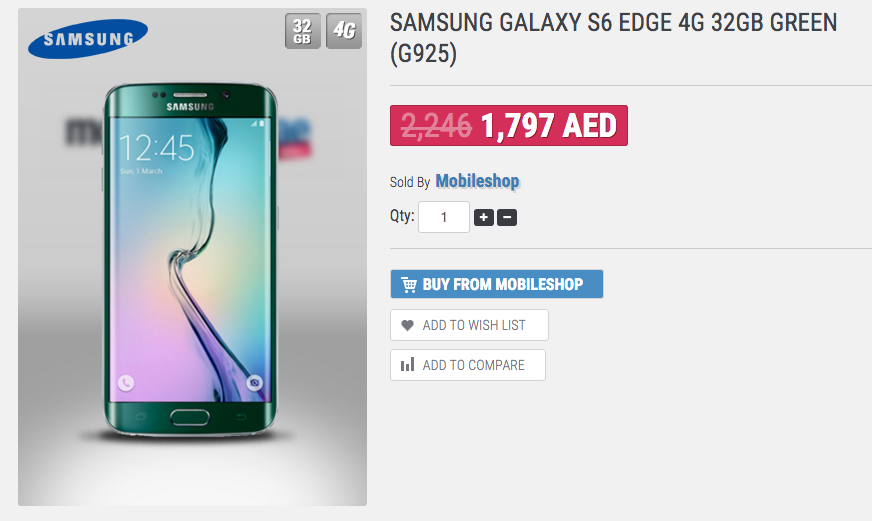Click the 1,797 AED discounted price
This screenshot has width=872, height=521.
click(x=548, y=126)
